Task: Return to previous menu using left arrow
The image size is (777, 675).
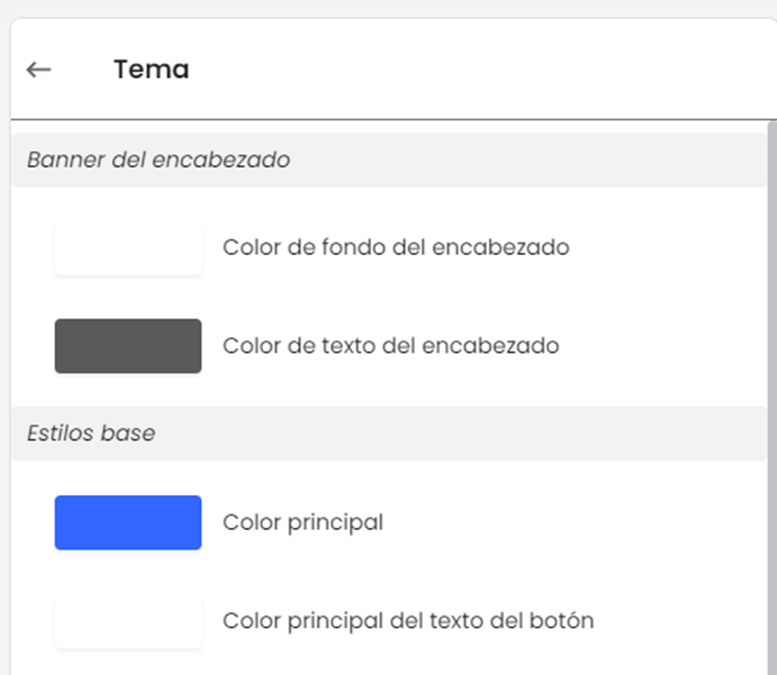Action: click(38, 69)
